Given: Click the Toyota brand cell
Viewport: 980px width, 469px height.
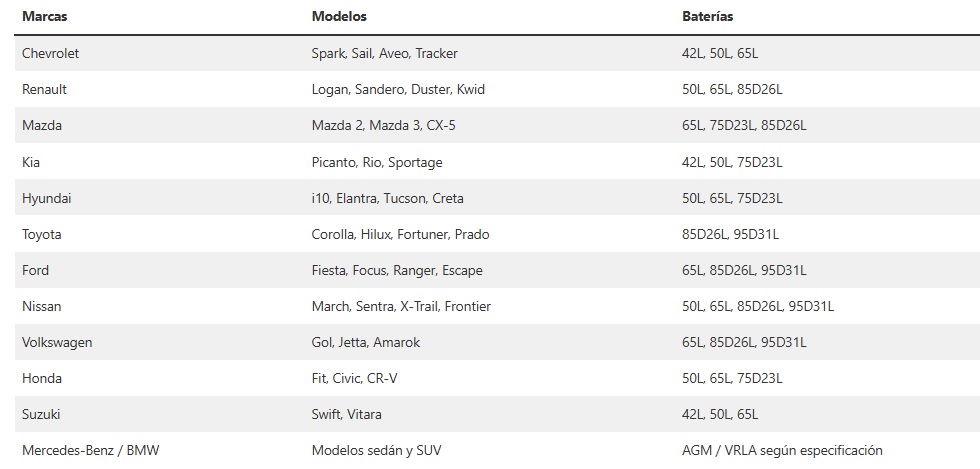Looking at the screenshot, I should click(41, 234).
